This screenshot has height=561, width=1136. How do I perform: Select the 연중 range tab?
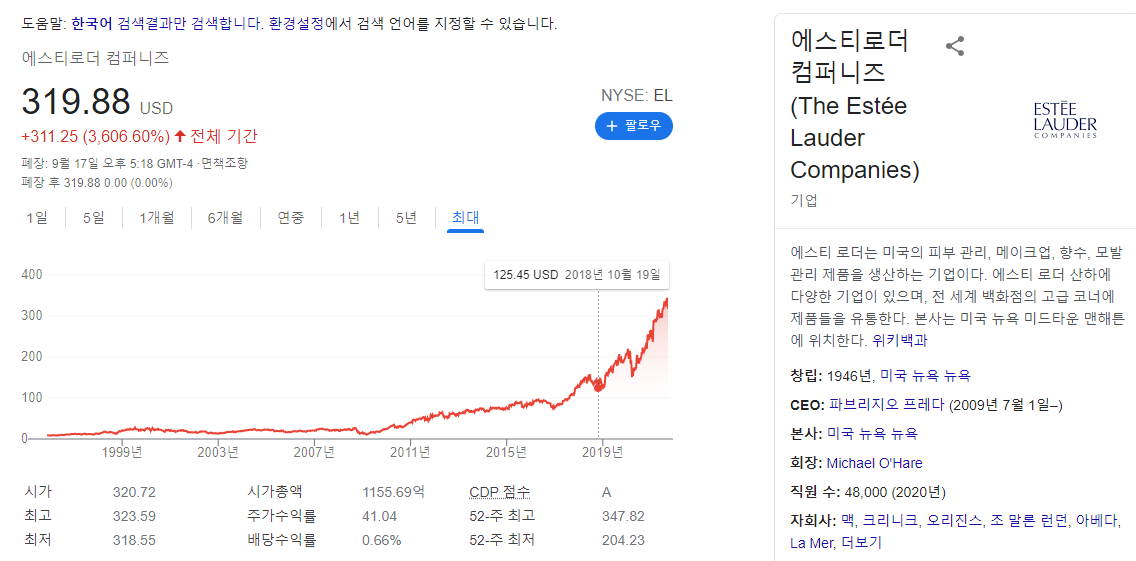click(x=291, y=217)
